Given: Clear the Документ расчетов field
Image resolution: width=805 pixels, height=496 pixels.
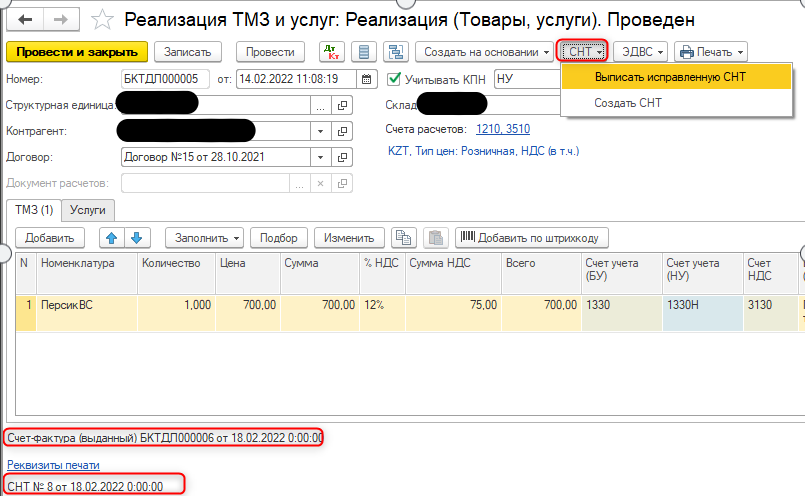Looking at the screenshot, I should (x=320, y=183).
